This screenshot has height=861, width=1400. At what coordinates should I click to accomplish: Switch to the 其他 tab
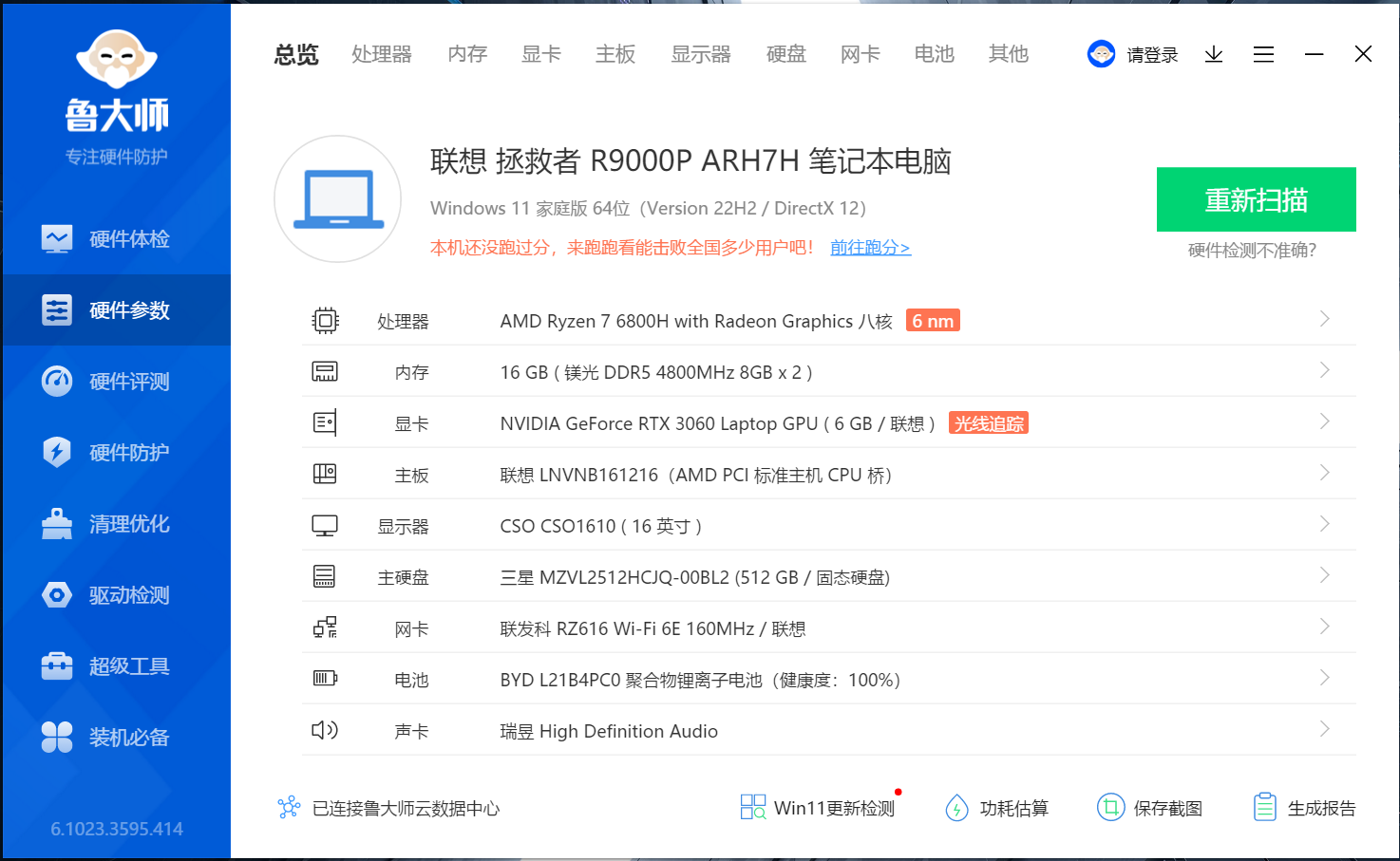pyautogui.click(x=1009, y=54)
